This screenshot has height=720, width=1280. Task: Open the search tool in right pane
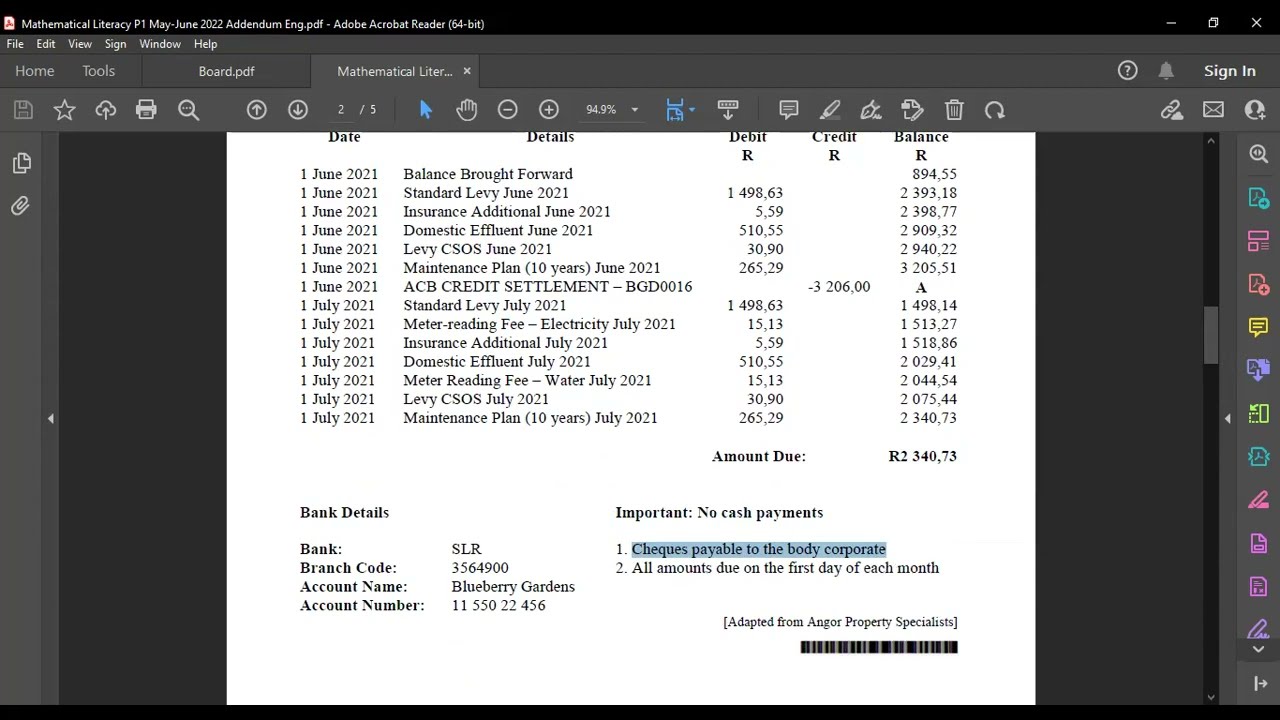pos(1258,154)
